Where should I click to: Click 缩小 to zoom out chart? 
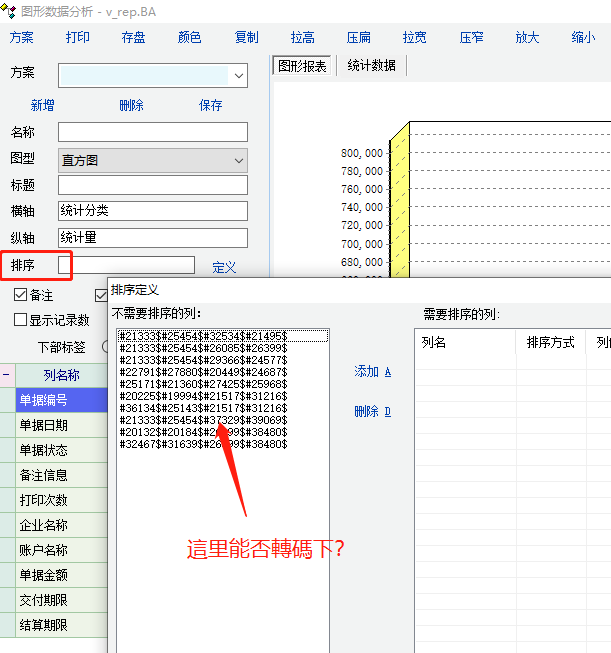coord(583,38)
